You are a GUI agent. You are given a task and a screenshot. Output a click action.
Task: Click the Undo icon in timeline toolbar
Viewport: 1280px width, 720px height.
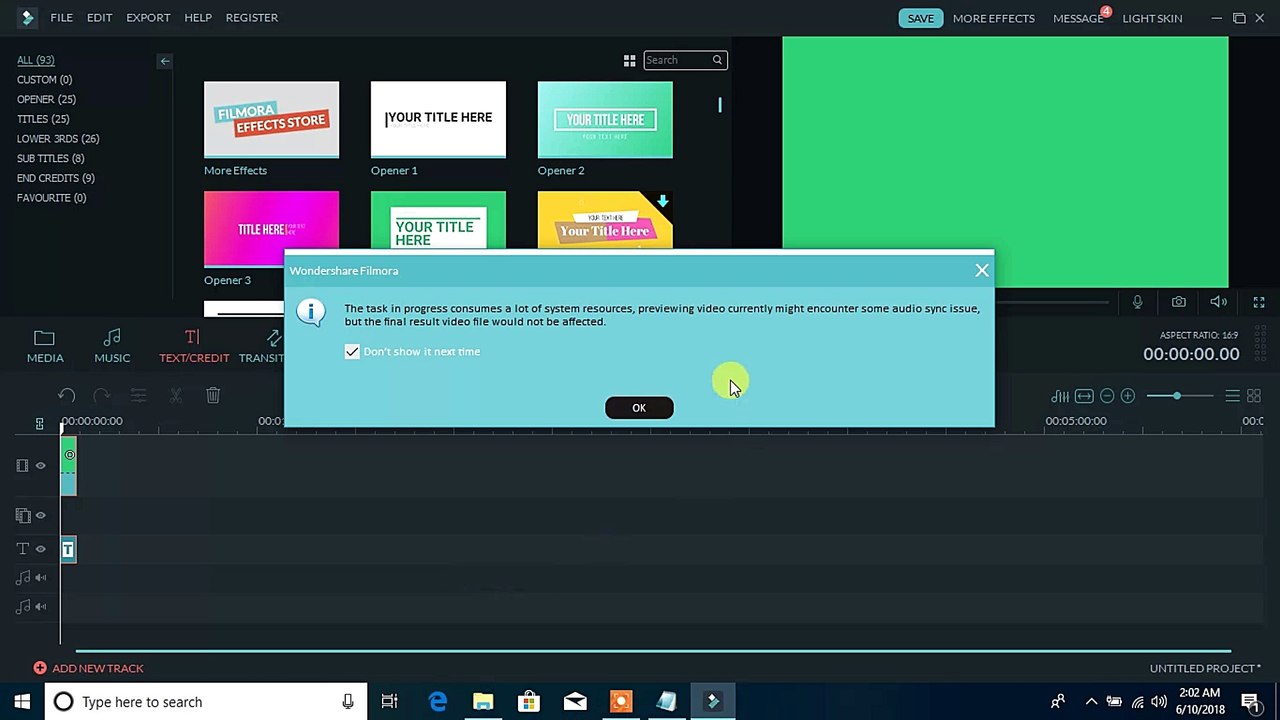click(x=66, y=396)
